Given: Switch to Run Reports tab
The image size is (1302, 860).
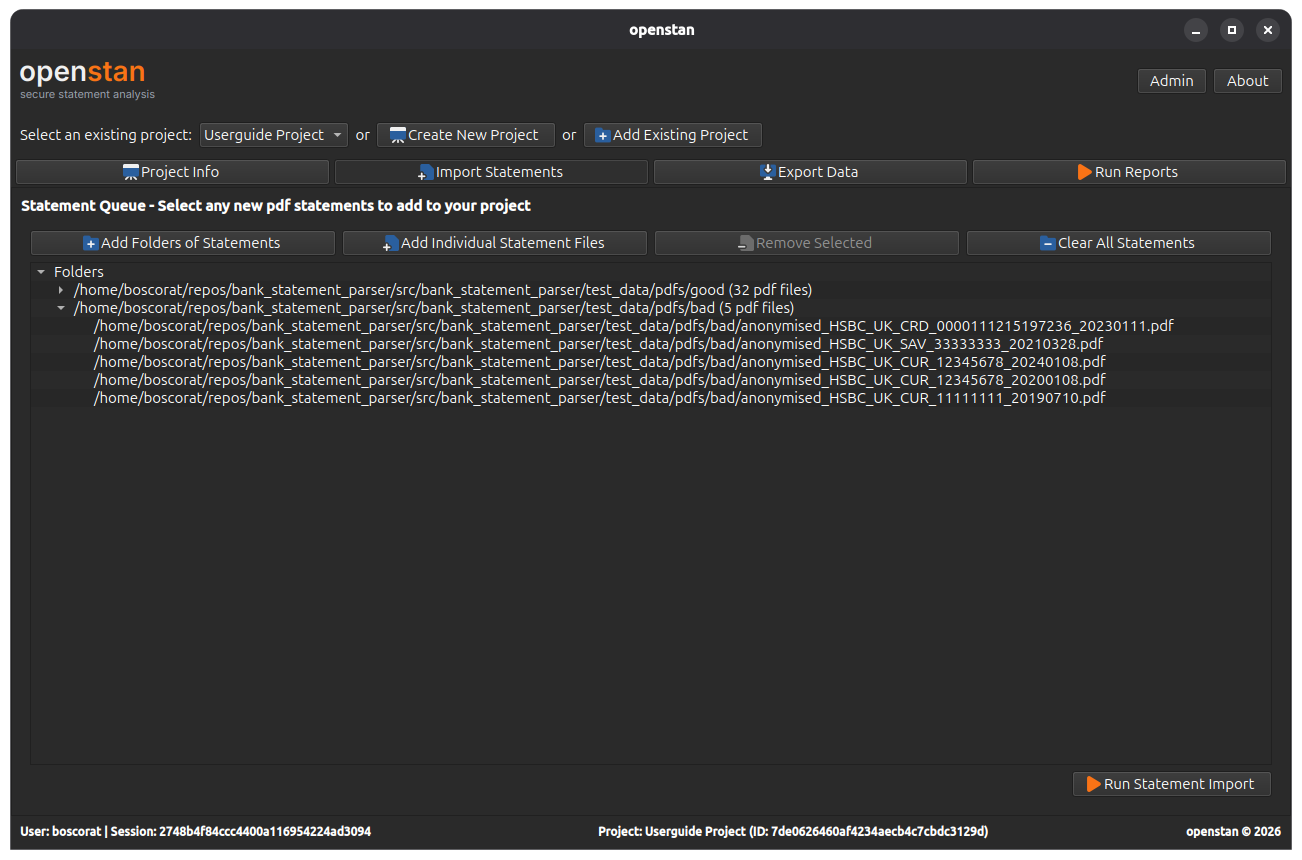Looking at the screenshot, I should [x=1129, y=172].
